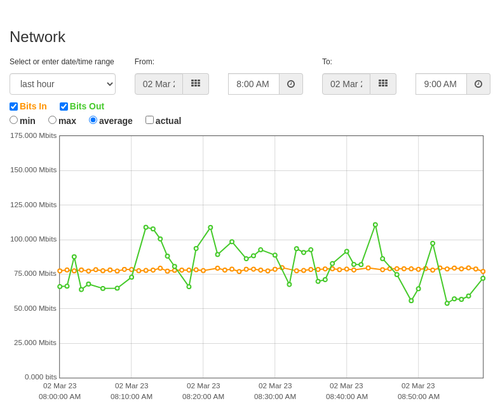Click the '25.000 Mbits' axis label

pyautogui.click(x=35, y=343)
